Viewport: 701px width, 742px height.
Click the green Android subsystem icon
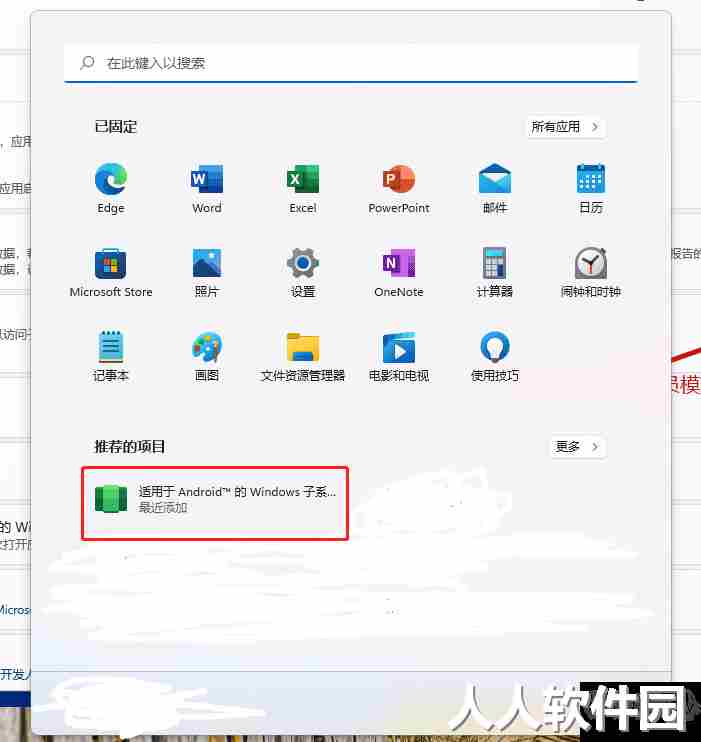(x=111, y=499)
